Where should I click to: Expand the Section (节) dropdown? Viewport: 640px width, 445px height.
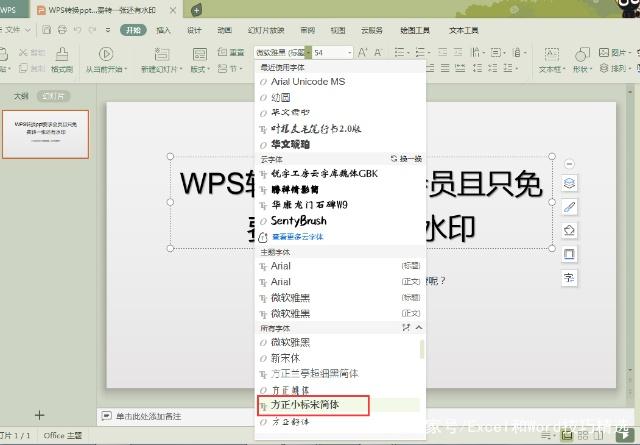(x=240, y=69)
